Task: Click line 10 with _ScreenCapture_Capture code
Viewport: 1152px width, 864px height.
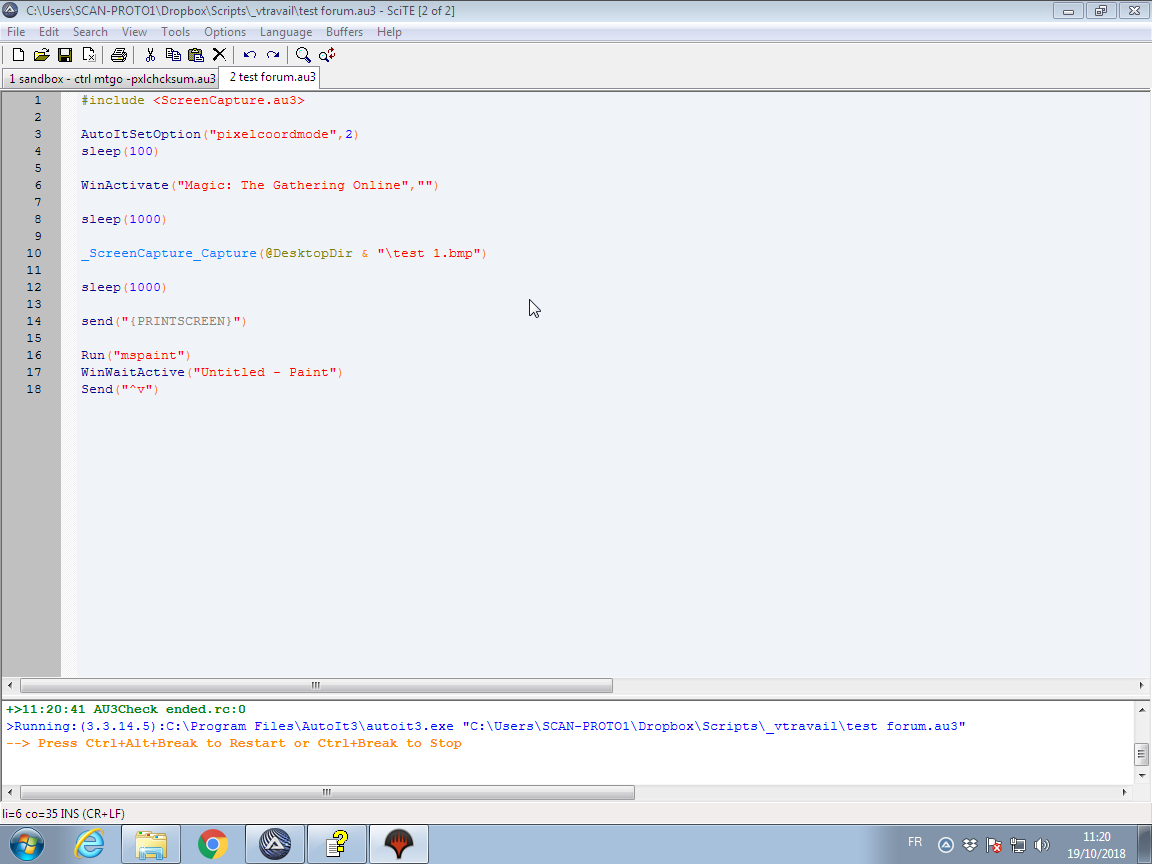Action: click(x=283, y=254)
